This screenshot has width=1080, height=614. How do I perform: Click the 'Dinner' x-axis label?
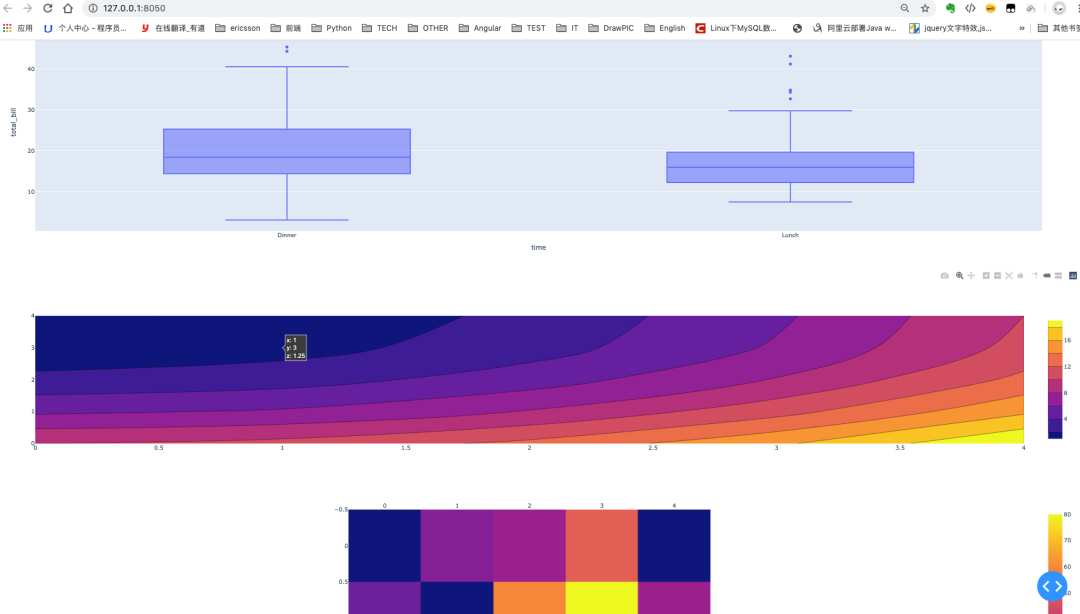click(287, 235)
